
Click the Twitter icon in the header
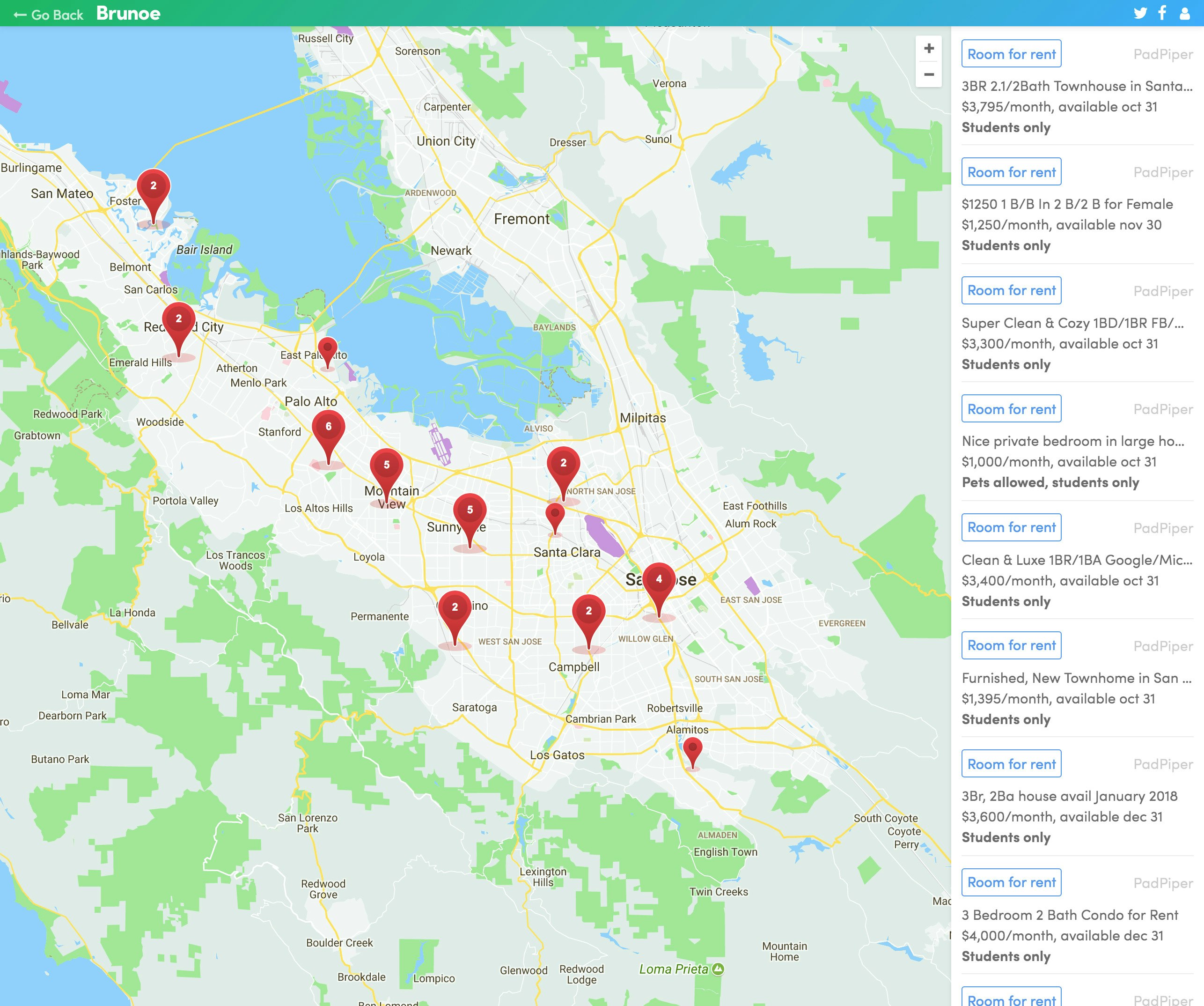(1141, 13)
